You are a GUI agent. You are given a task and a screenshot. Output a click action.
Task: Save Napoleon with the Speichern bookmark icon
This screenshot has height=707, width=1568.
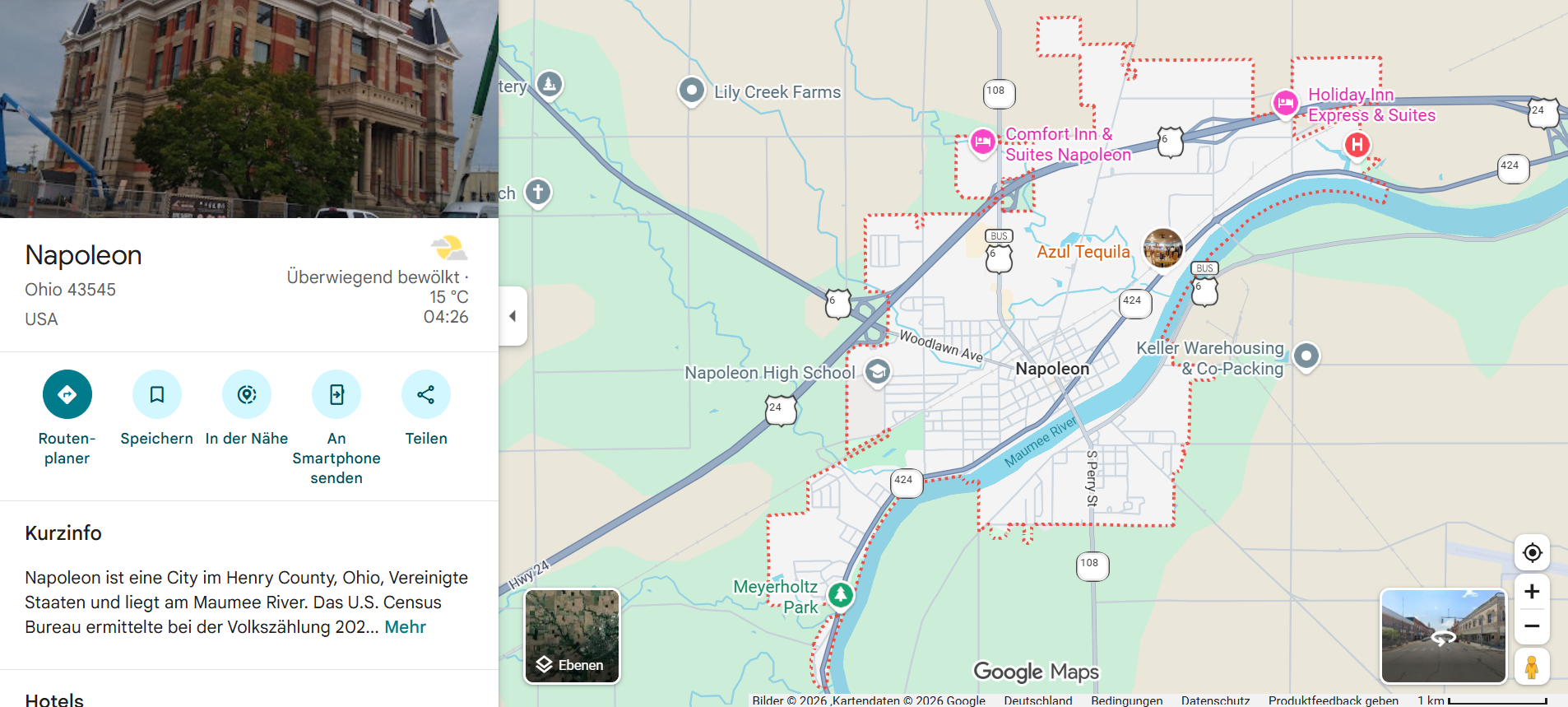(157, 394)
